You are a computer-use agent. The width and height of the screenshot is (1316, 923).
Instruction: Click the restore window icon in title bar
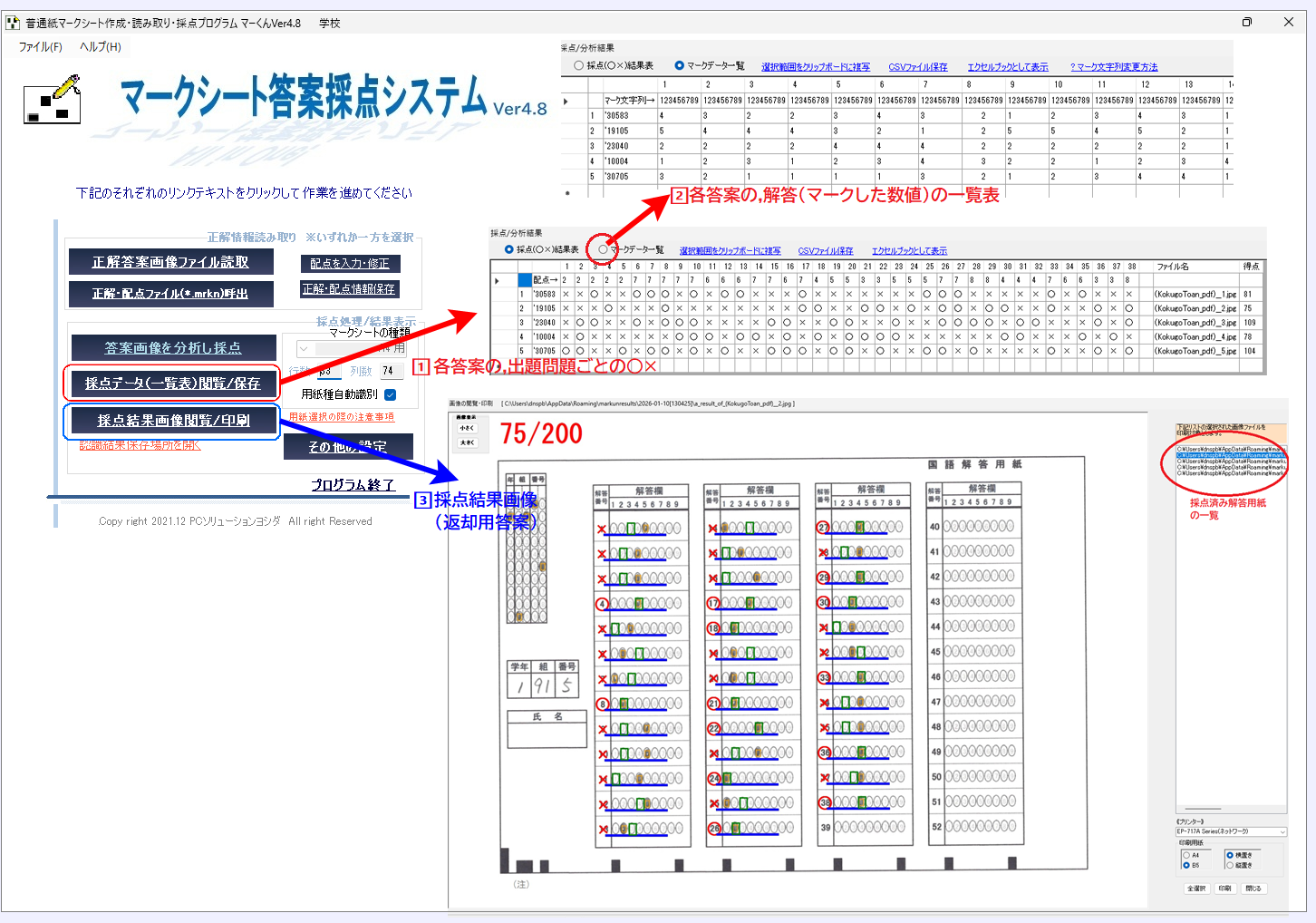tap(1246, 23)
